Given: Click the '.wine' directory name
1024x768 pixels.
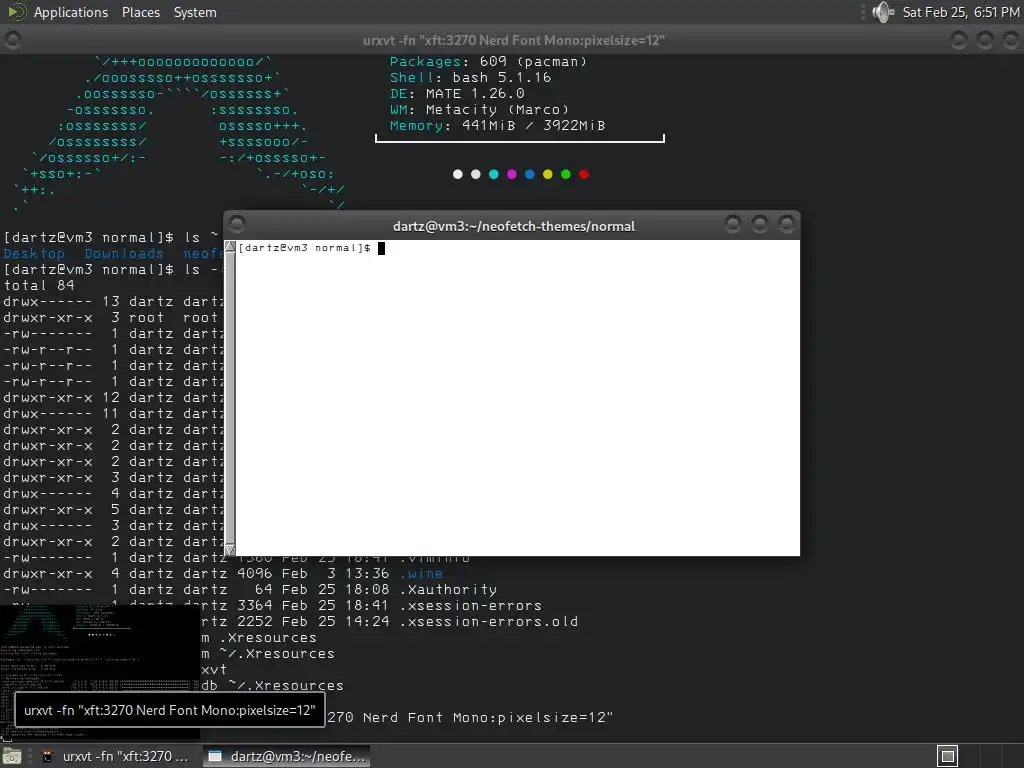Looking at the screenshot, I should [421, 573].
